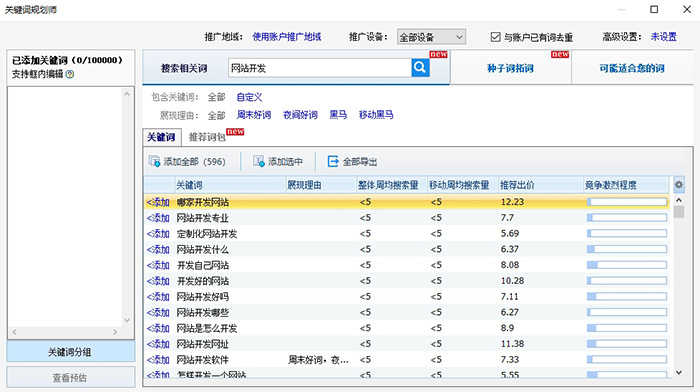Click 周末好词，夜… cell for 网站开发软件
The width and height of the screenshot is (700, 392).
[318, 359]
